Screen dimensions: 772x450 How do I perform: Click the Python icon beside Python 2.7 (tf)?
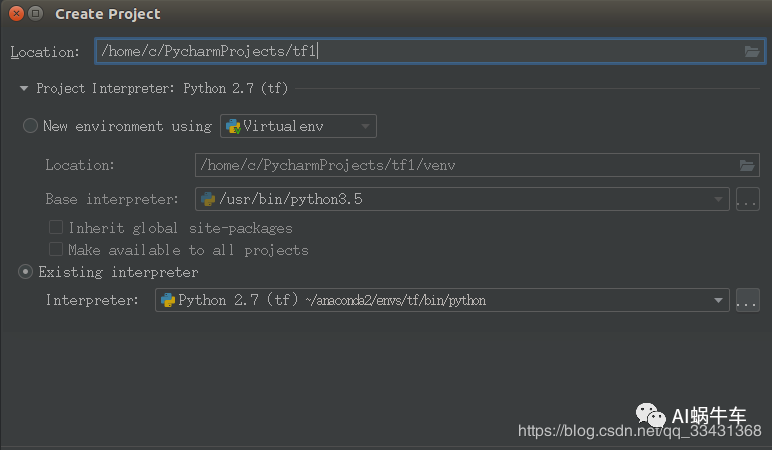pos(168,300)
